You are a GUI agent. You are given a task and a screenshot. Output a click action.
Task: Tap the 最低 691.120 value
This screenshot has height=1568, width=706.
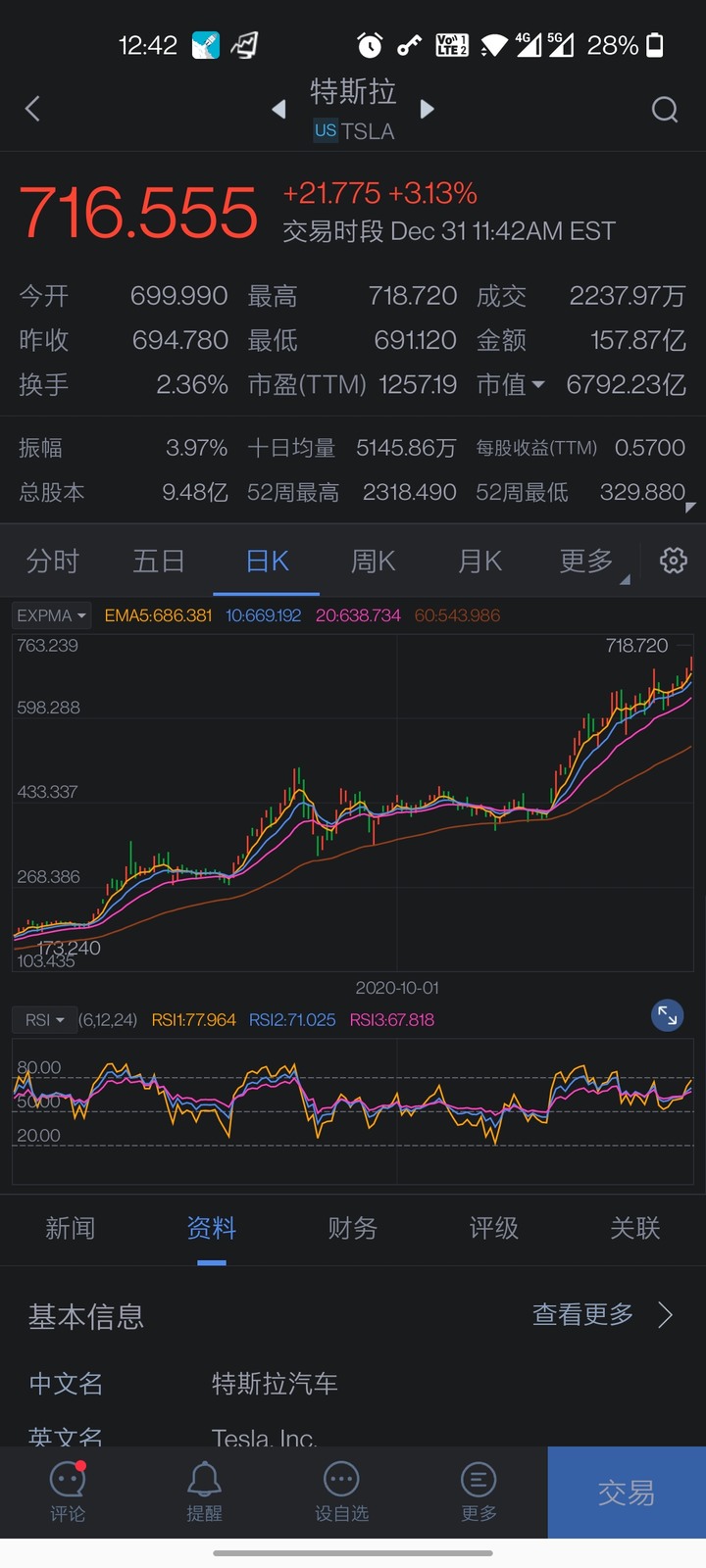pyautogui.click(x=416, y=340)
